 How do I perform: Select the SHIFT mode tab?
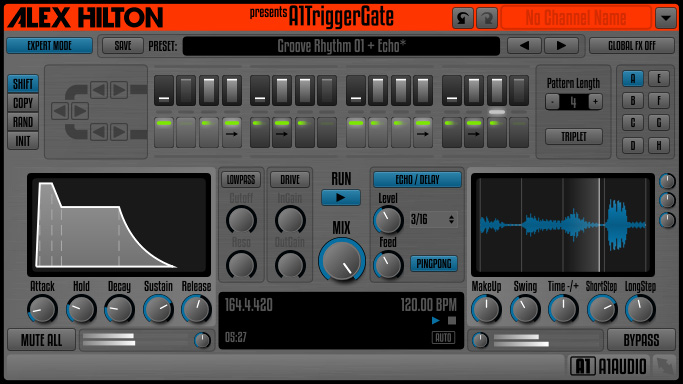(23, 84)
